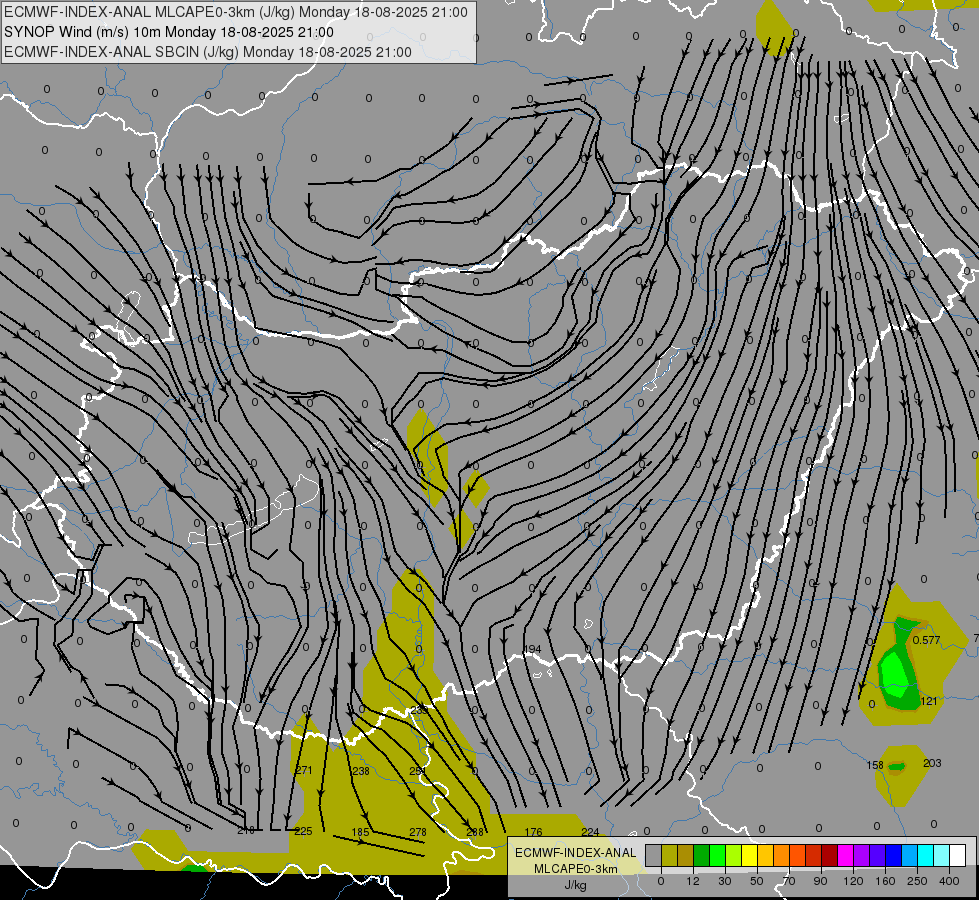Screen dimensions: 979x900
Task: Select the dark green legend swatch
Action: [702, 855]
